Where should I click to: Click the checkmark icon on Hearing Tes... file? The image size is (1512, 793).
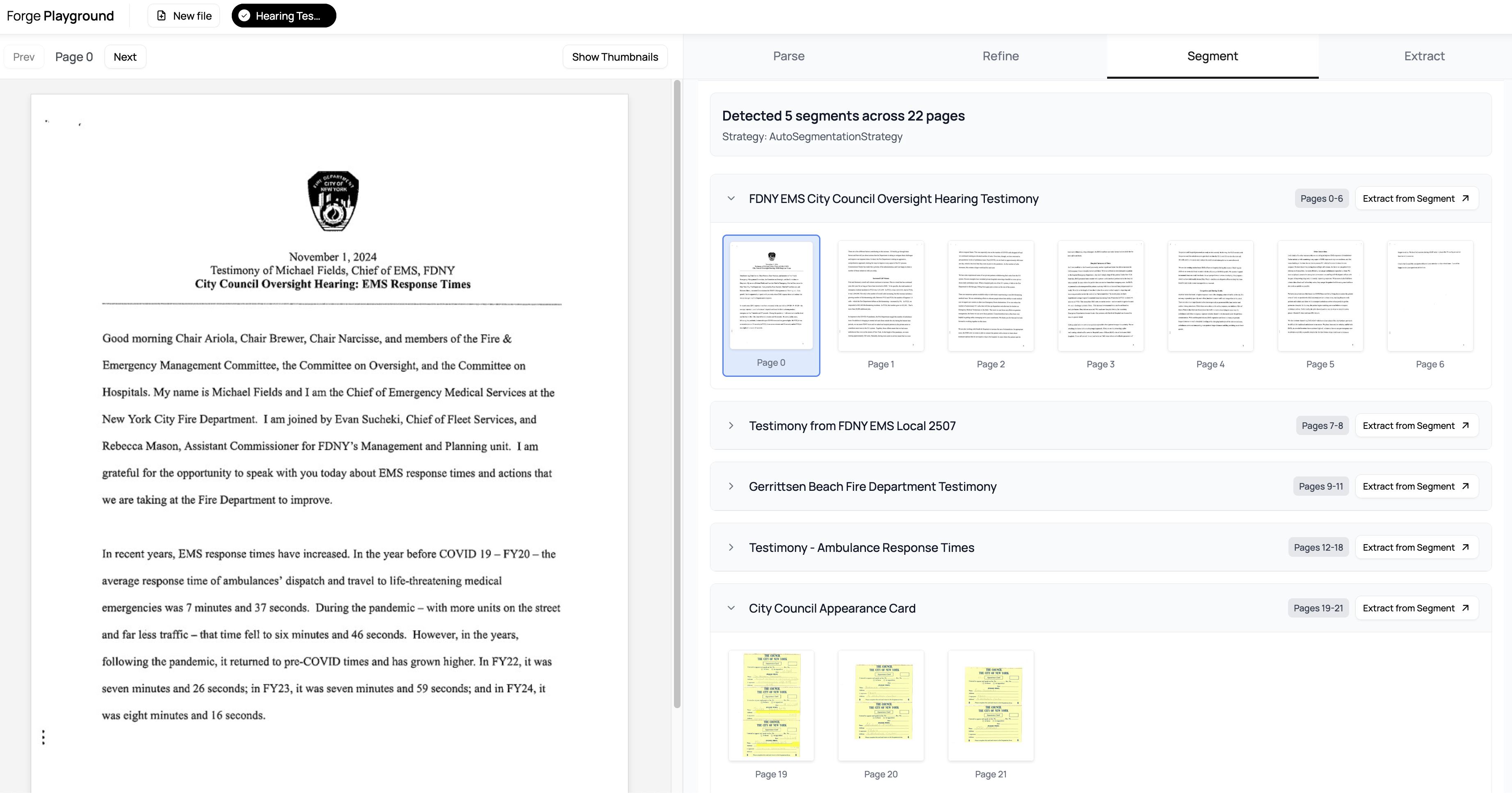[x=244, y=16]
